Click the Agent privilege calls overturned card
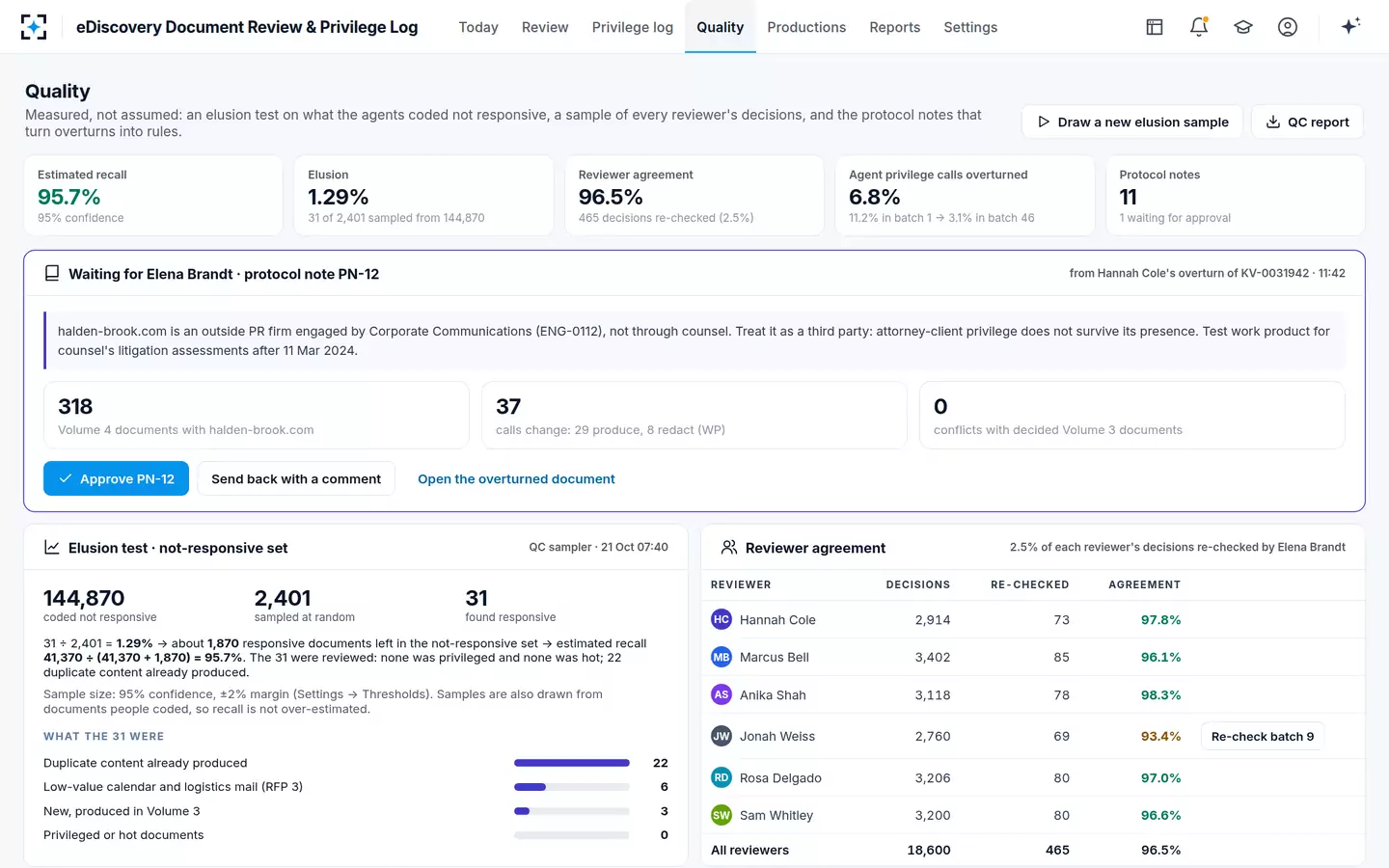Screen dimensions: 1389x868 pos(965,196)
